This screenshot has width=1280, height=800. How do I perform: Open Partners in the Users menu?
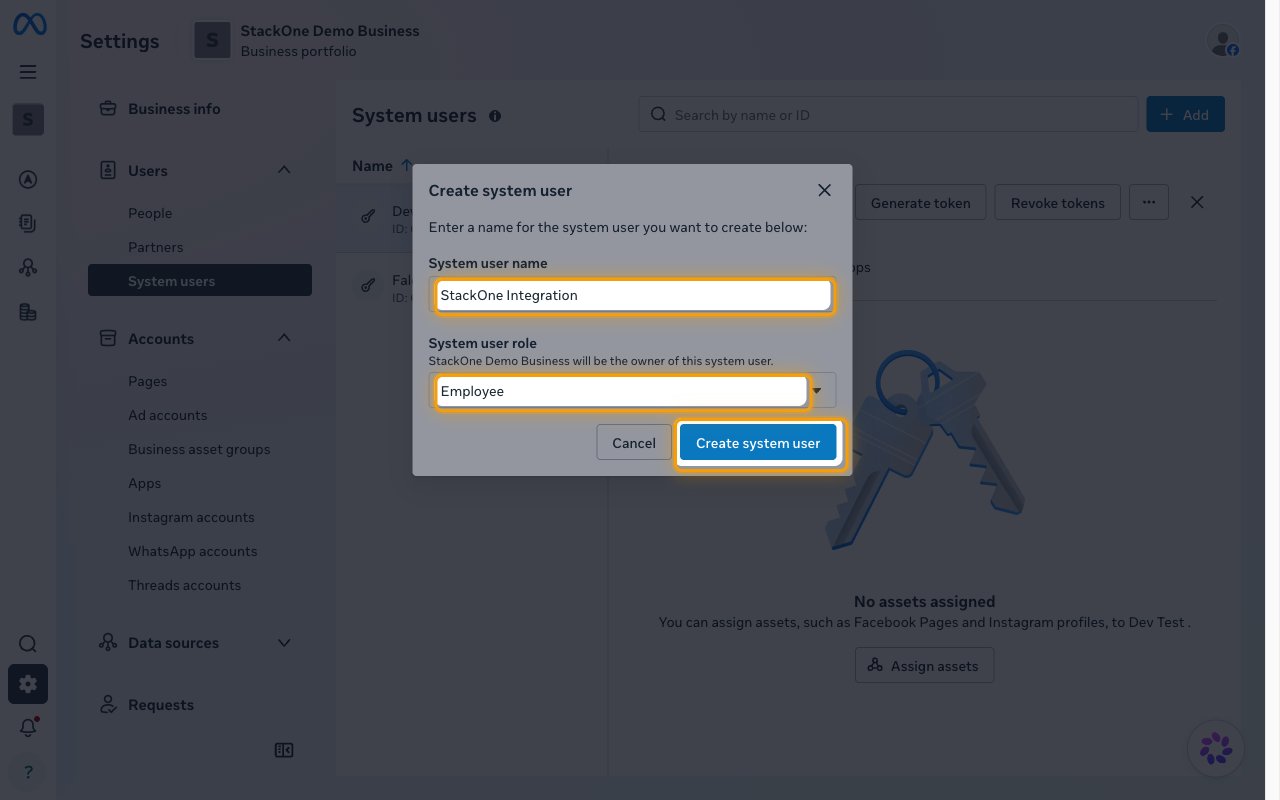[156, 247]
